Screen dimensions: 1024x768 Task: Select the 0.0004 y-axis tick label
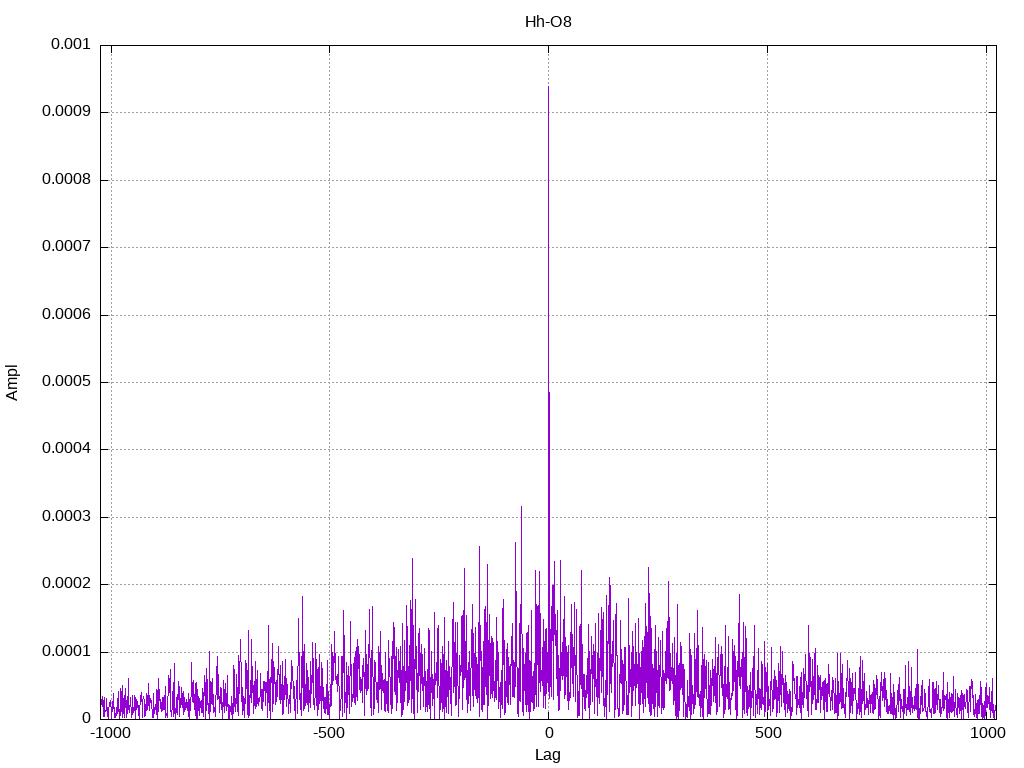click(66, 449)
